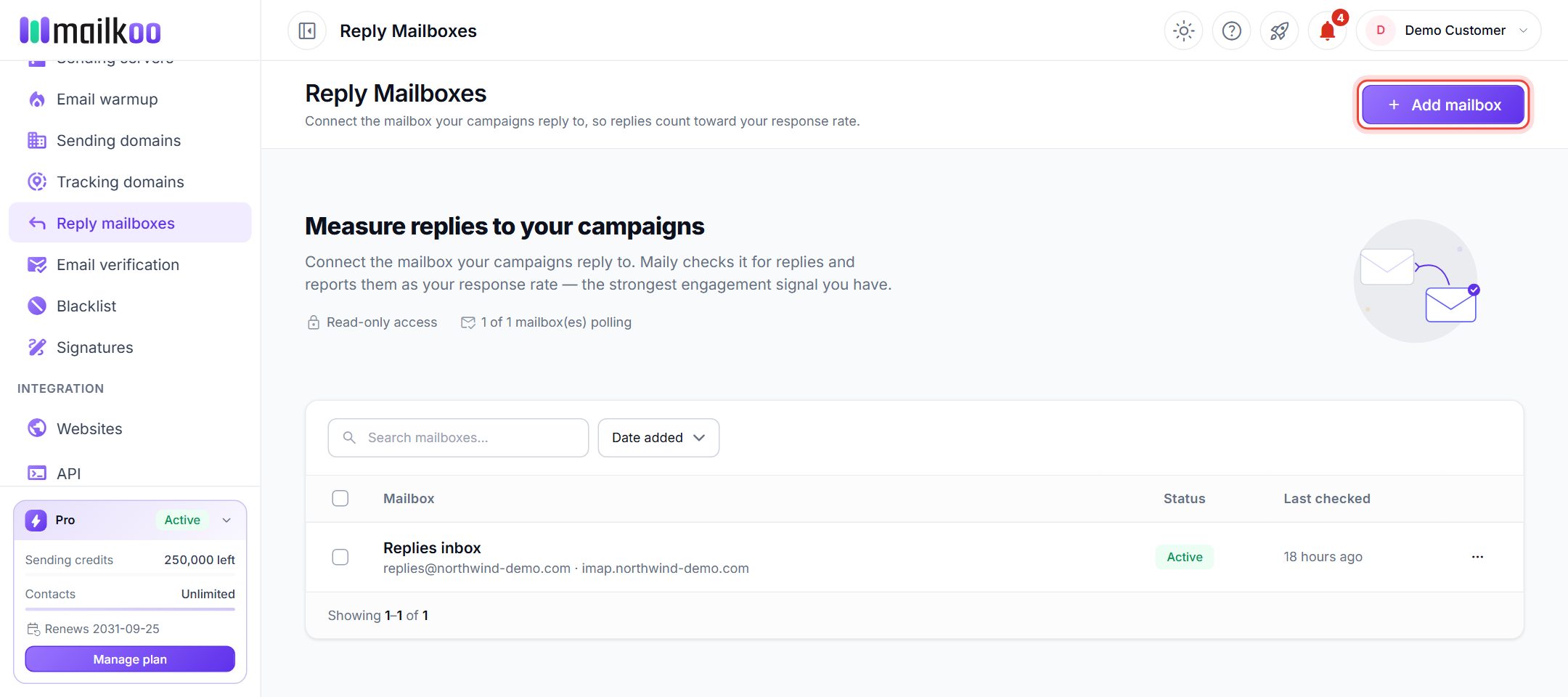Image resolution: width=1568 pixels, height=697 pixels.
Task: Select all mailboxes header checkbox
Action: (x=340, y=499)
